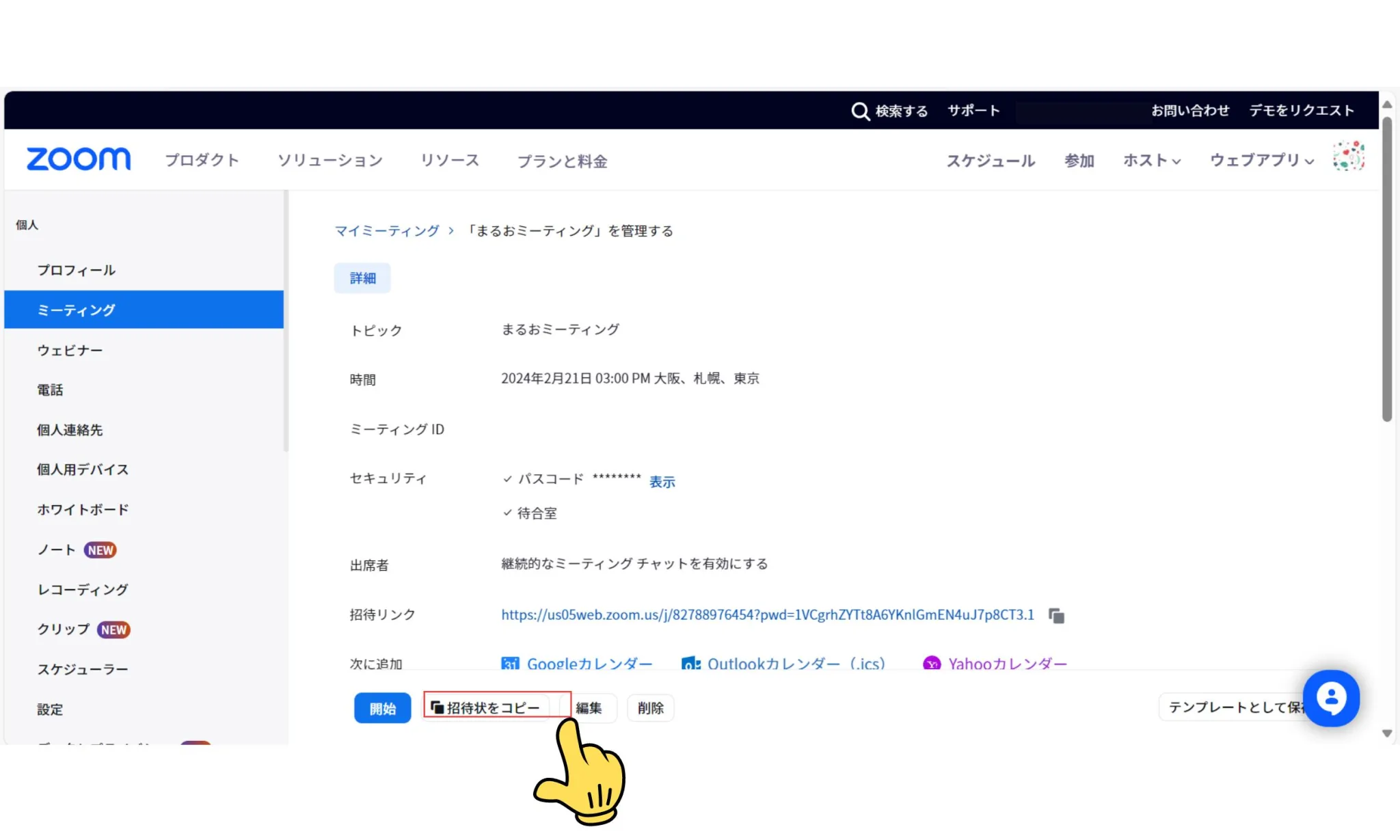The image size is (1400, 840).
Task: Click the topic text まるおミーティング
Action: click(x=560, y=329)
